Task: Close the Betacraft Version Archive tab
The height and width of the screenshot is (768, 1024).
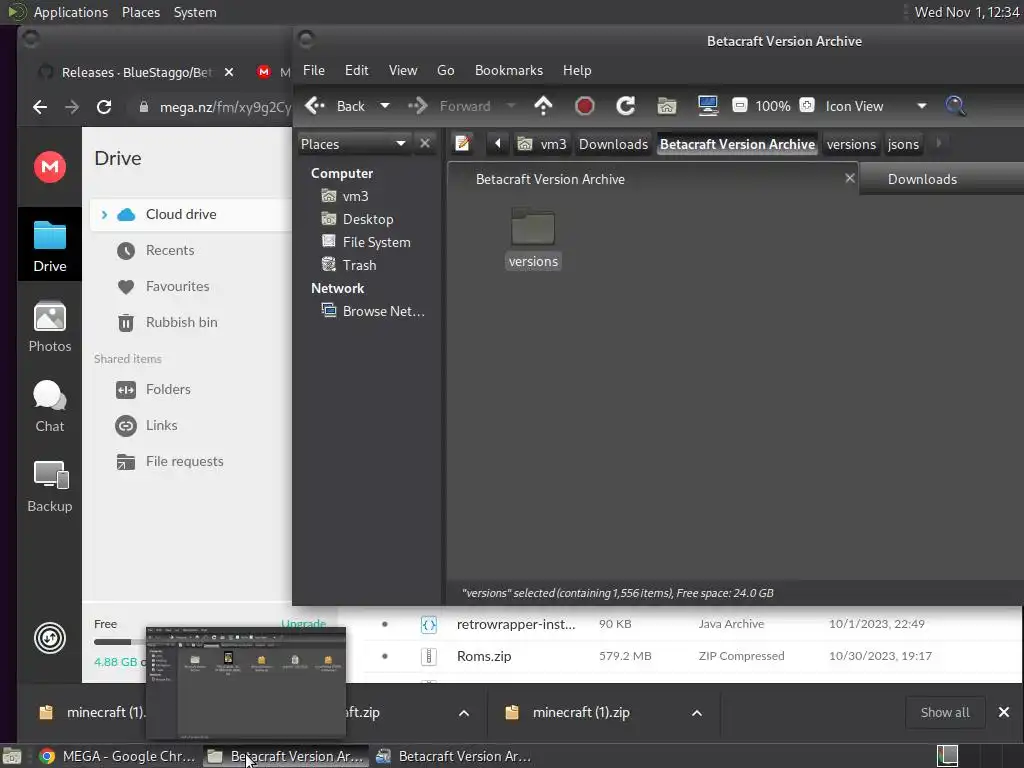Action: click(850, 178)
